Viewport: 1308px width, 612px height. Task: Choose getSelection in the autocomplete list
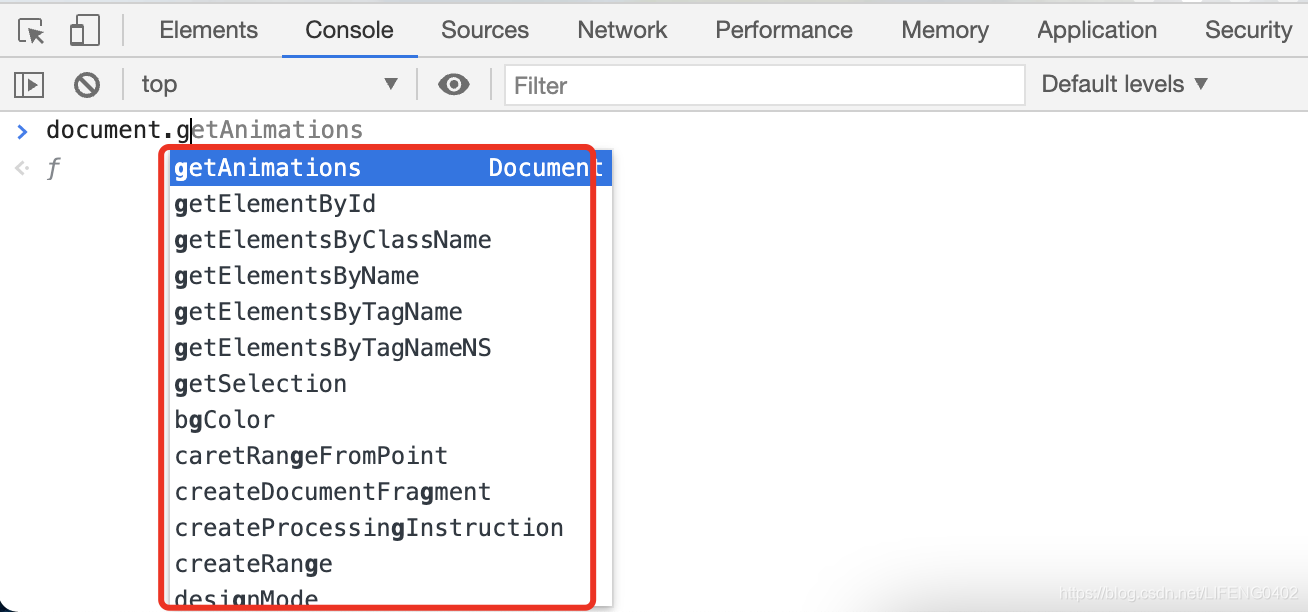[x=390, y=384]
